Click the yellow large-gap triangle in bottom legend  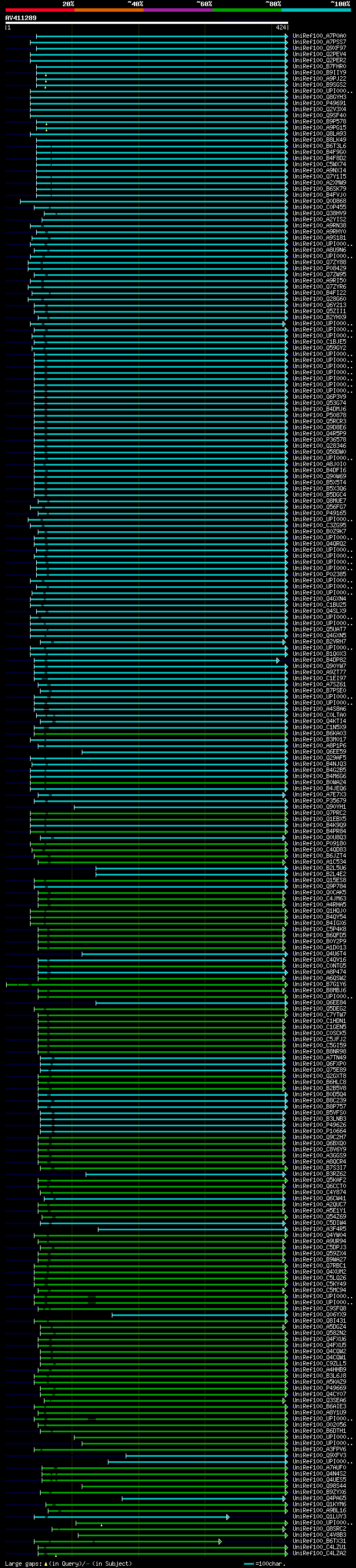pyautogui.click(x=46, y=1564)
